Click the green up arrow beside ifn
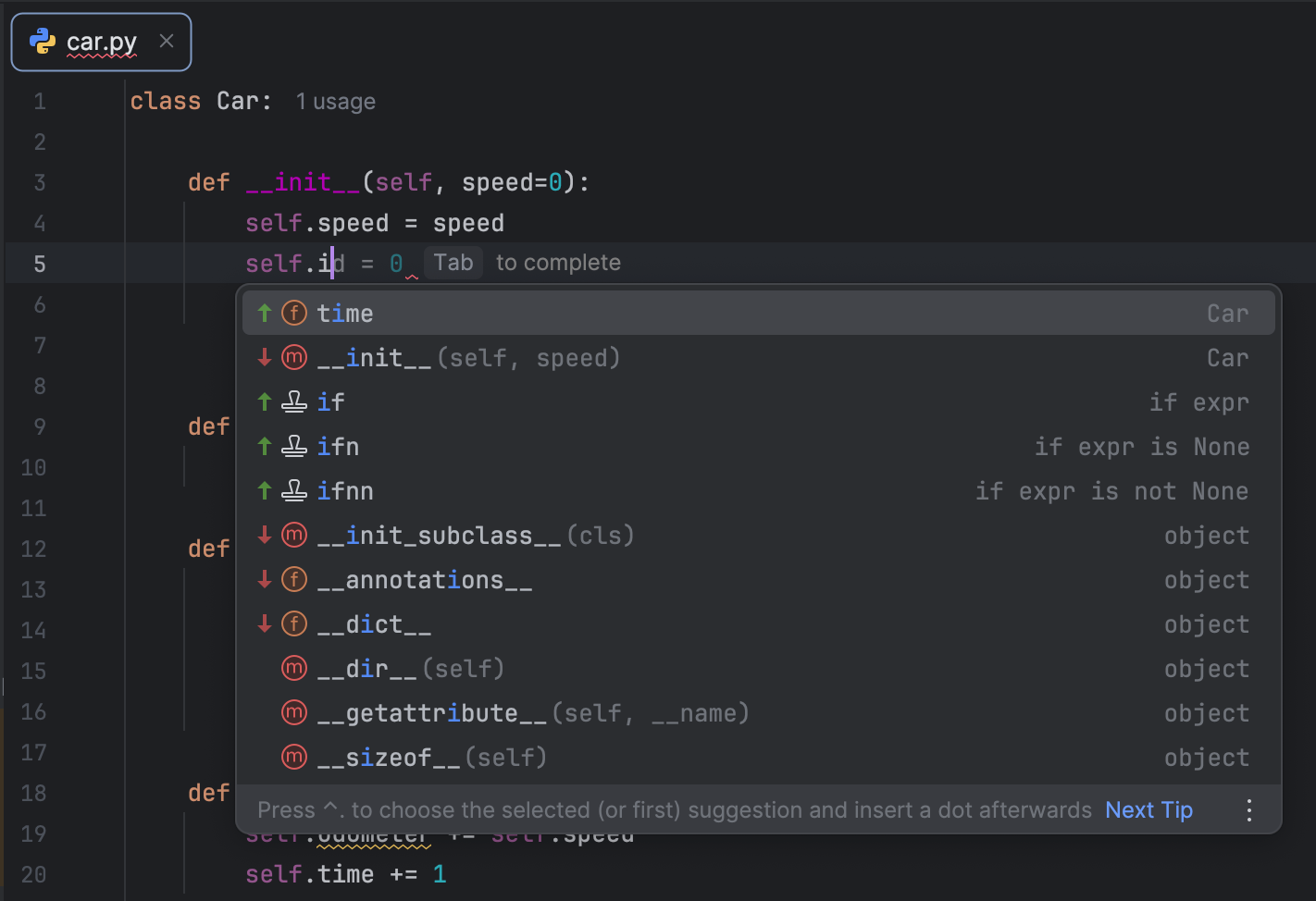This screenshot has height=901, width=1316. (264, 446)
